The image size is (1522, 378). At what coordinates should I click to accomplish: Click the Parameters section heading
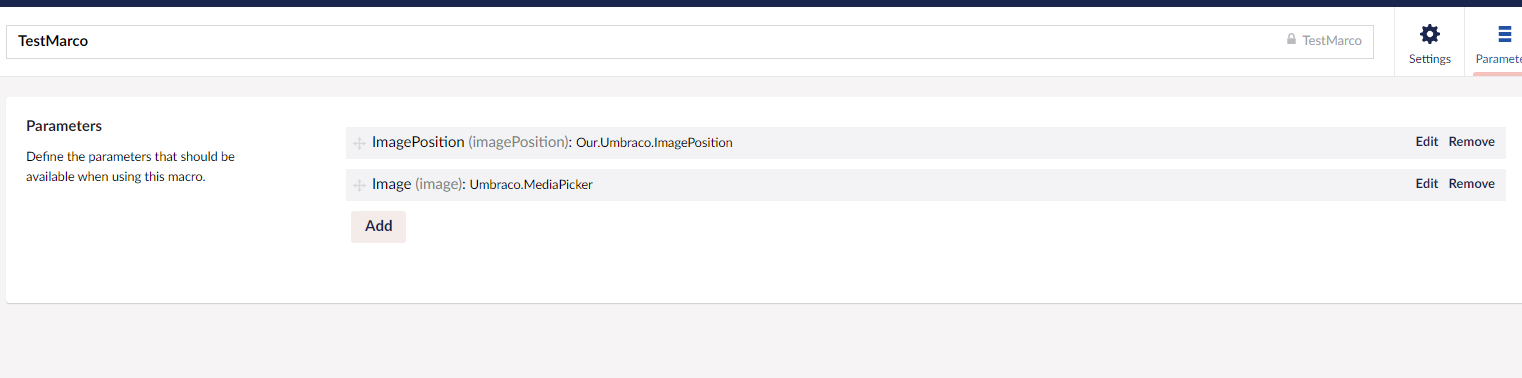(x=64, y=126)
